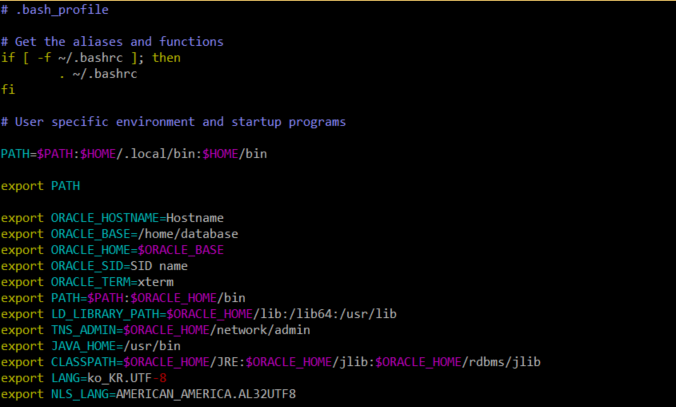Click the 'if [ -f ~/.bashrc ]; then' line
Screen dimensions: 676x407
pyautogui.click(x=91, y=58)
